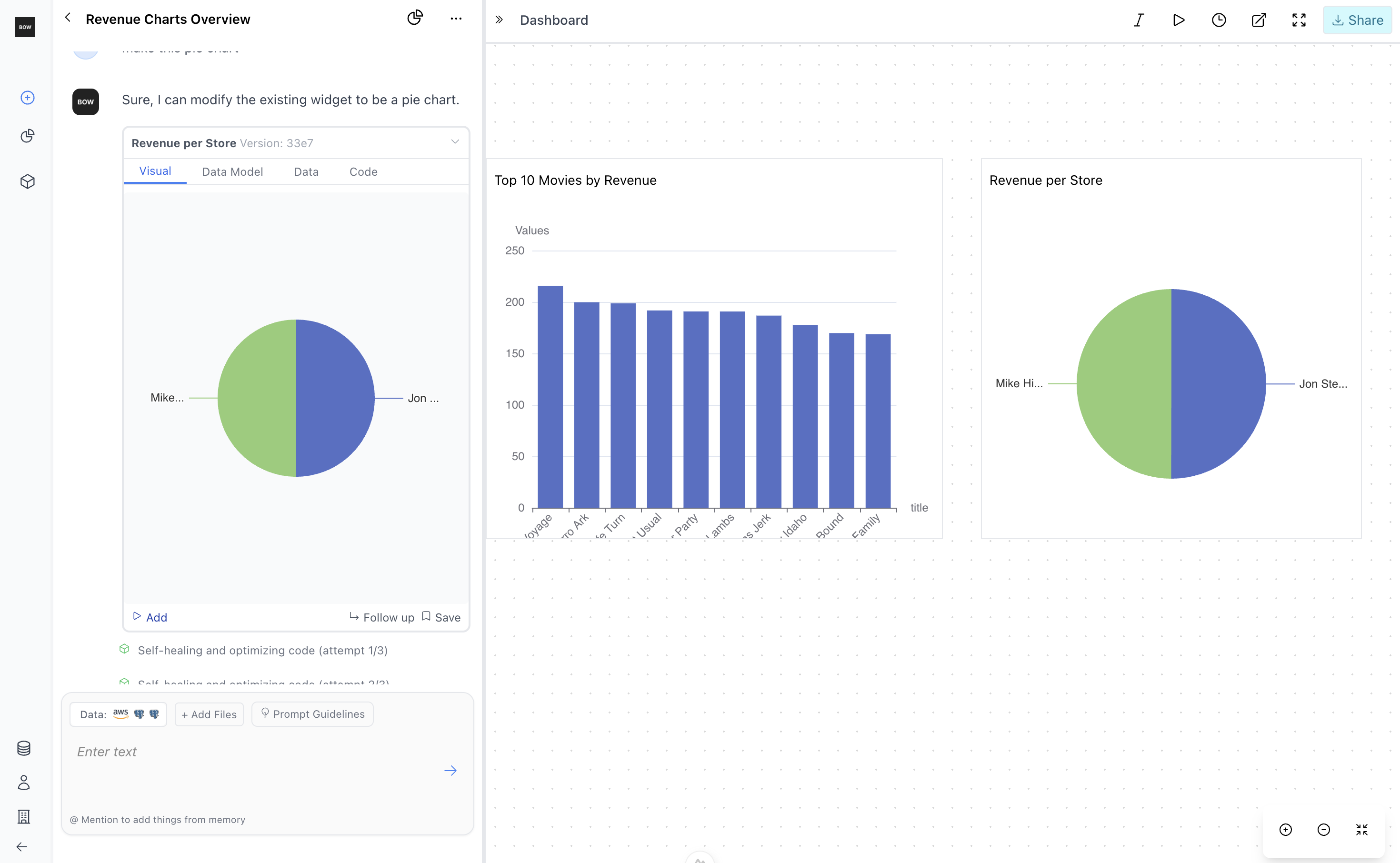Click green Mike slice in chat pie chart

pos(257,398)
